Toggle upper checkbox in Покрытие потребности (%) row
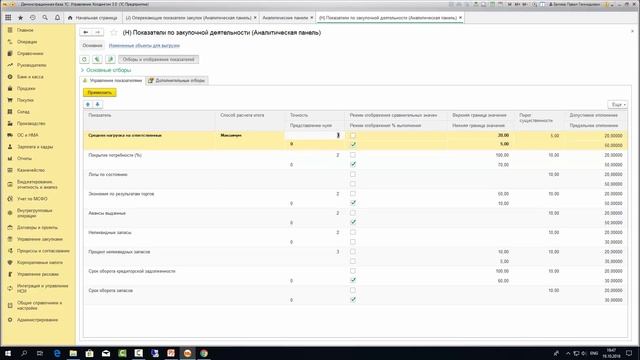Image resolution: width=640 pixels, height=360 pixels. click(353, 155)
